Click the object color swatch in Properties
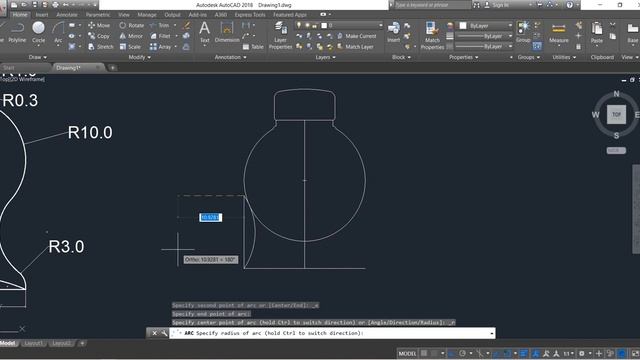 463,26
